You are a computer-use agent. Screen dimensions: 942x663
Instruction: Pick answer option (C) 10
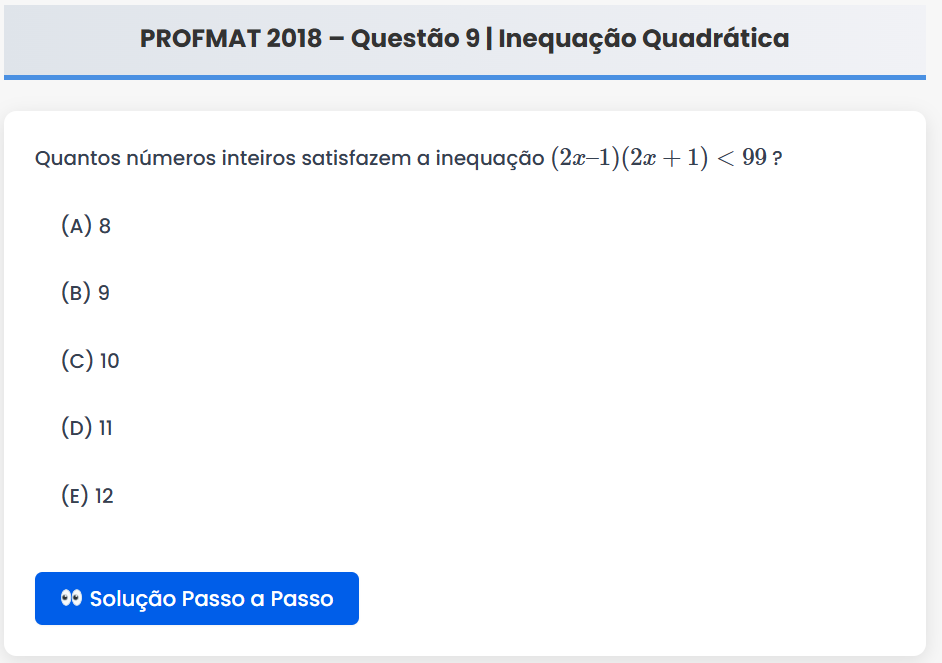click(x=90, y=361)
